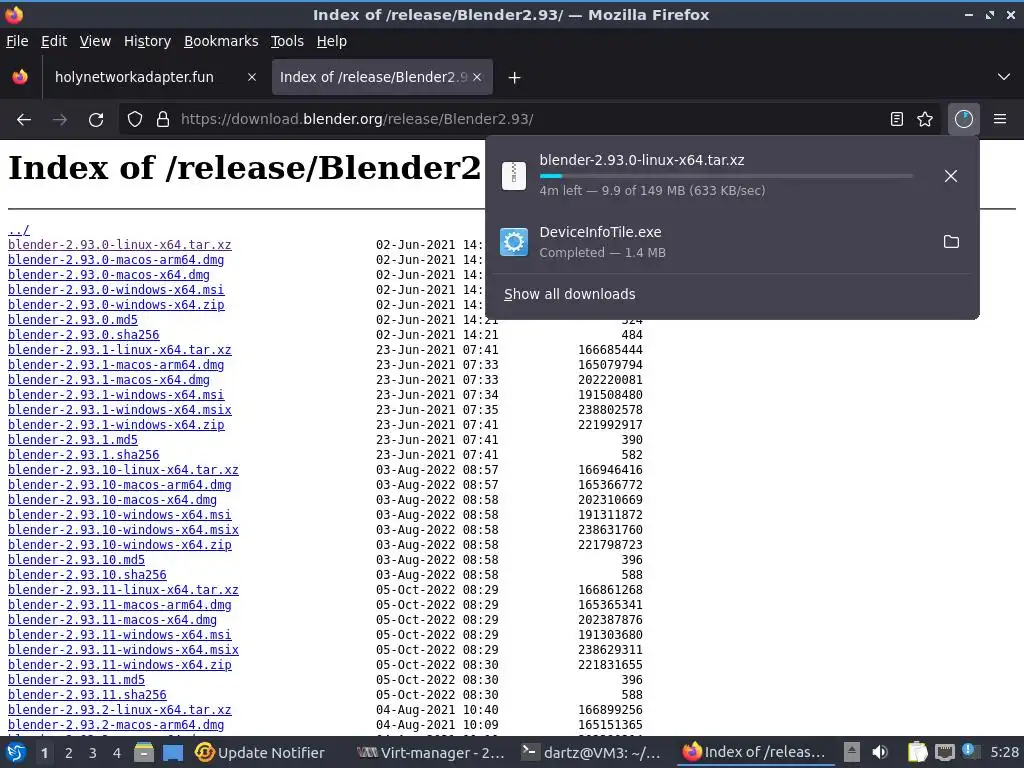Switch to workspace 2
Image resolution: width=1024 pixels, height=768 pixels.
point(69,754)
